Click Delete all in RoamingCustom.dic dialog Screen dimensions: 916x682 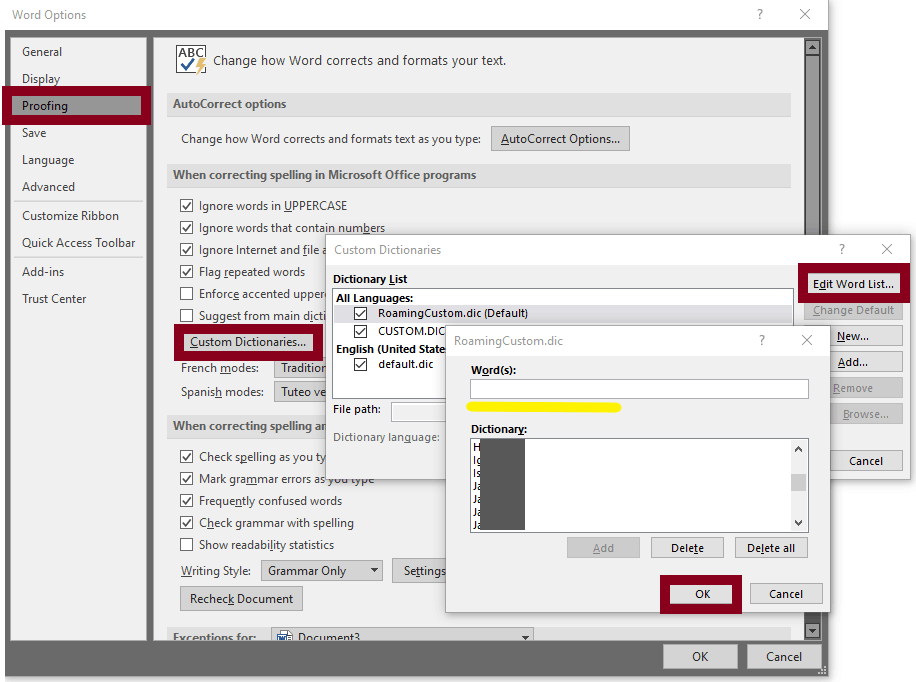771,548
